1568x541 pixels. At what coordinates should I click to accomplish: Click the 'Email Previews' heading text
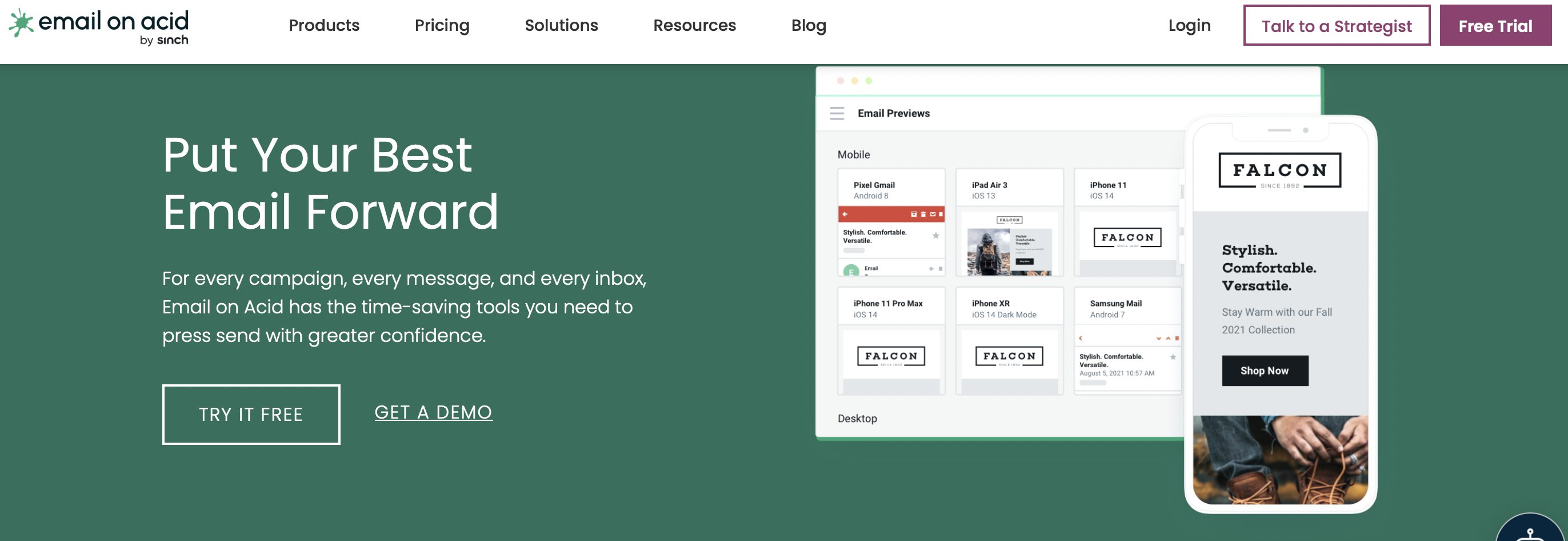pyautogui.click(x=893, y=113)
